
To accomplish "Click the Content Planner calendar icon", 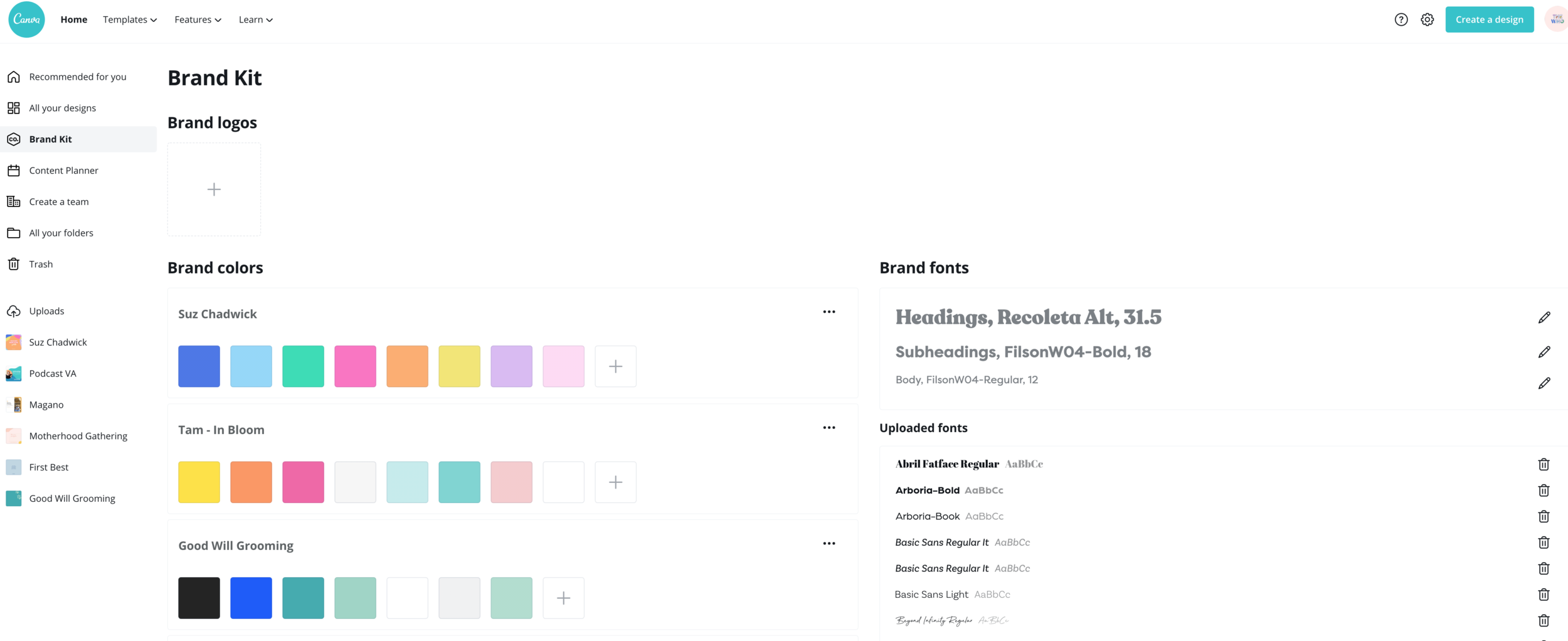I will point(14,171).
